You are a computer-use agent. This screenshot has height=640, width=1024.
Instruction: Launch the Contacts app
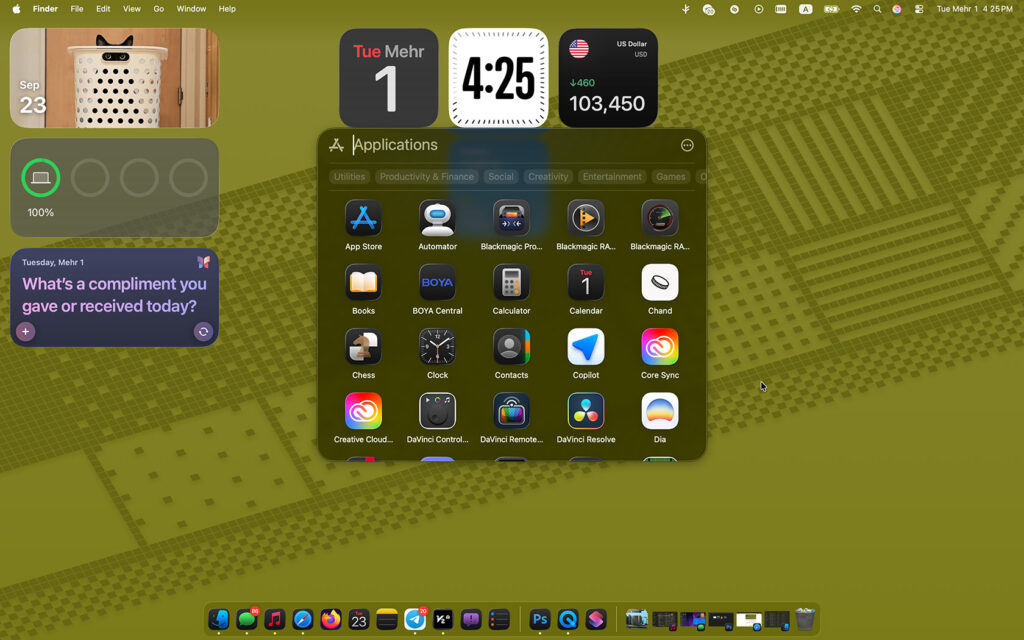[x=511, y=347]
